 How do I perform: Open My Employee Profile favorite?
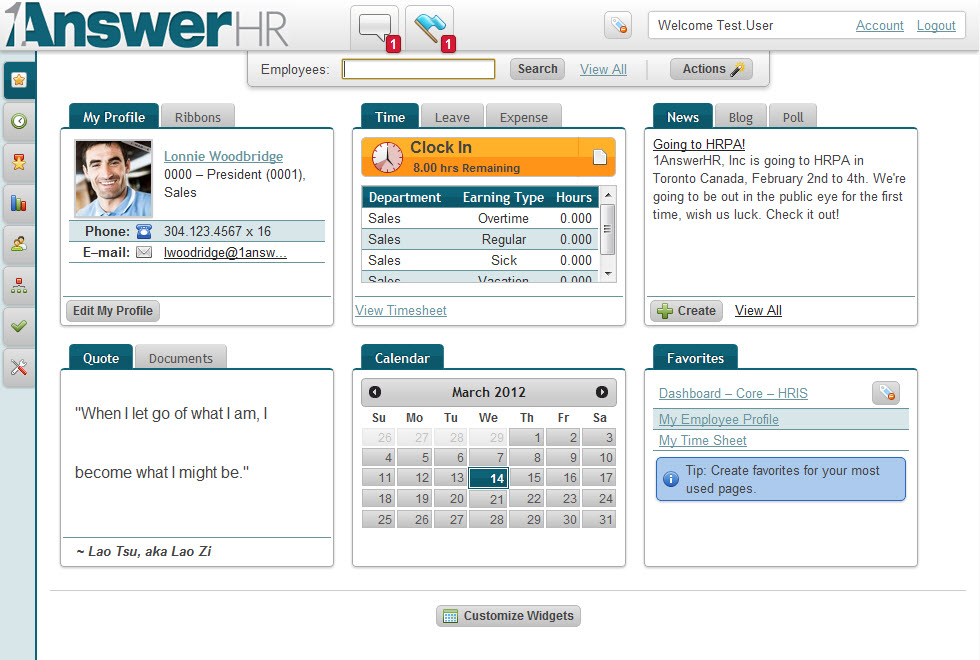click(719, 419)
